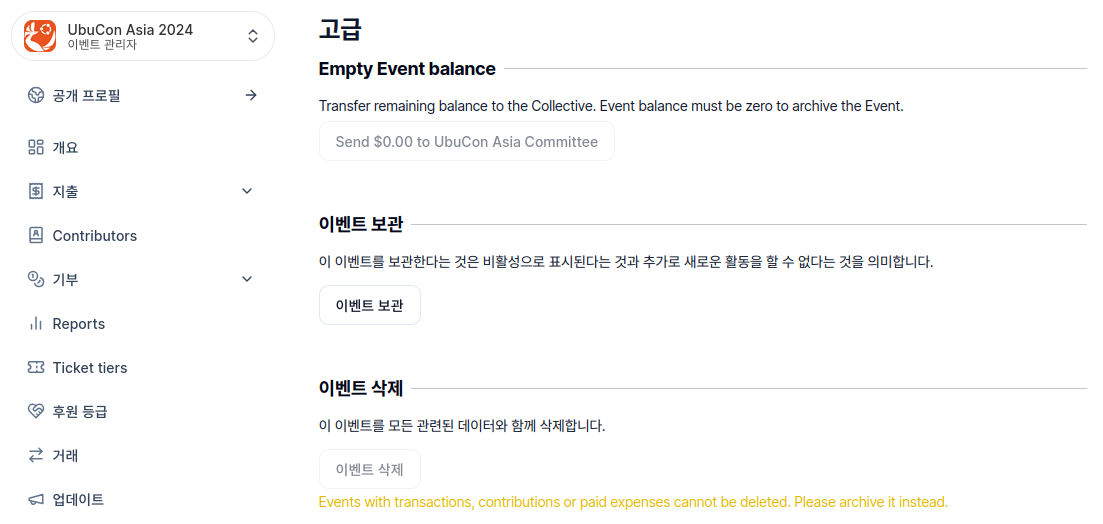Click the Contributors icon in sidebar
The height and width of the screenshot is (524, 1103).
coord(36,236)
